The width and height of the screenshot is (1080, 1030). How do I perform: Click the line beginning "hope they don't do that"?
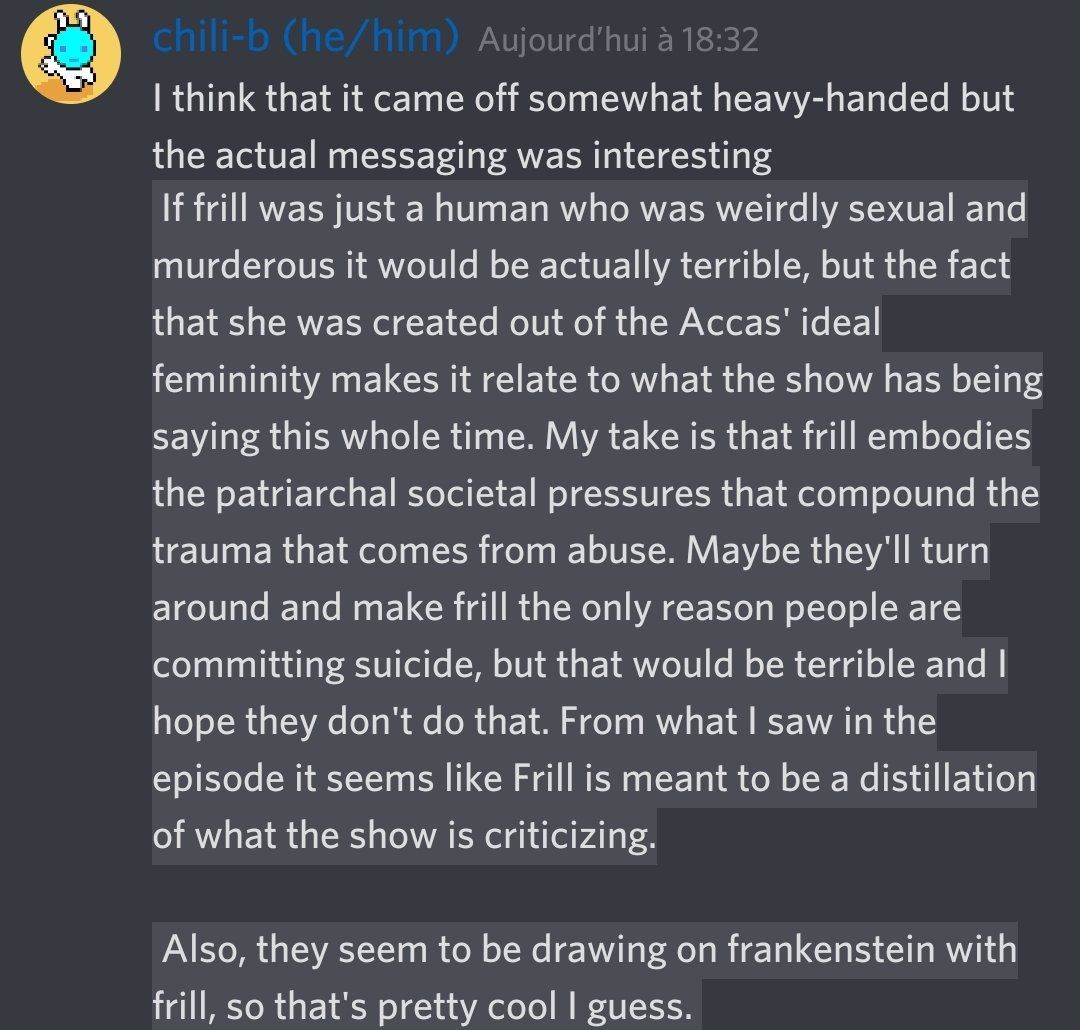[544, 722]
